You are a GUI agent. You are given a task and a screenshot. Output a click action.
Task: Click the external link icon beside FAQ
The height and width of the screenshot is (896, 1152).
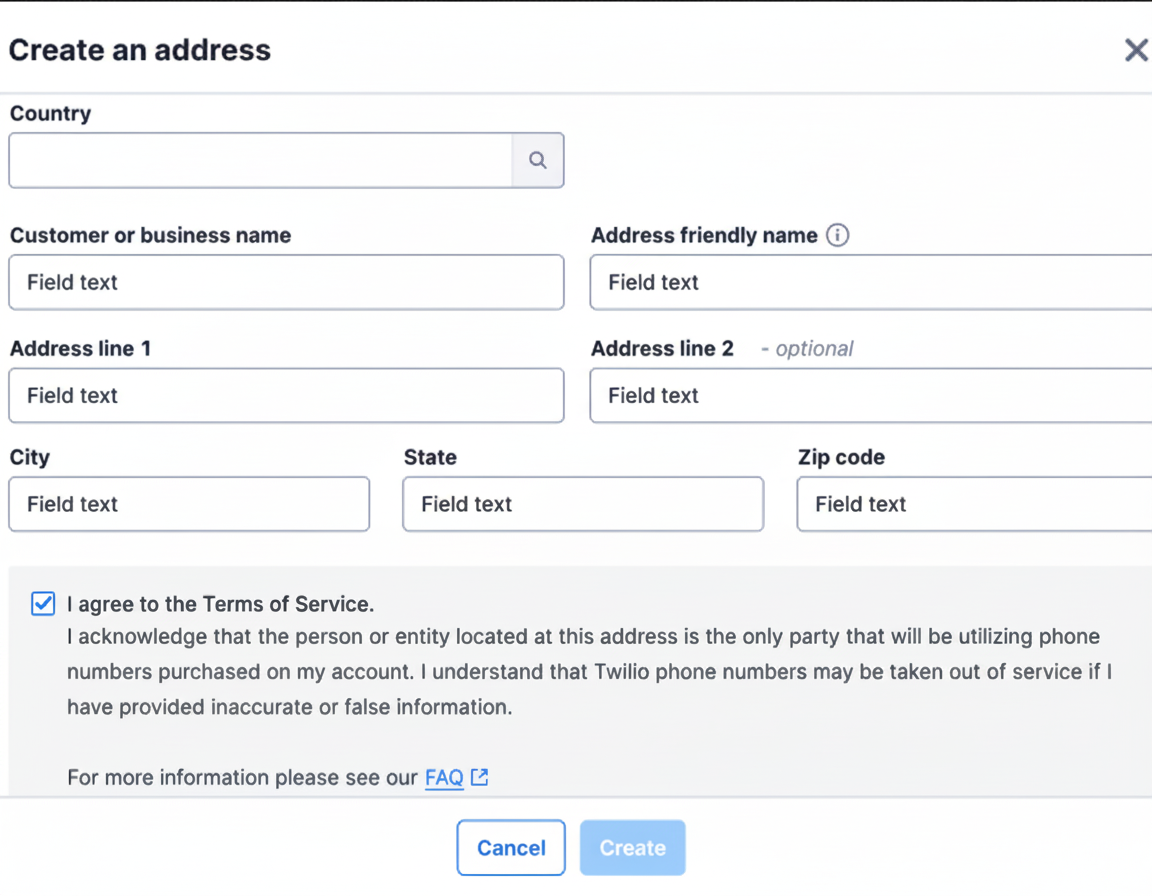tap(479, 777)
